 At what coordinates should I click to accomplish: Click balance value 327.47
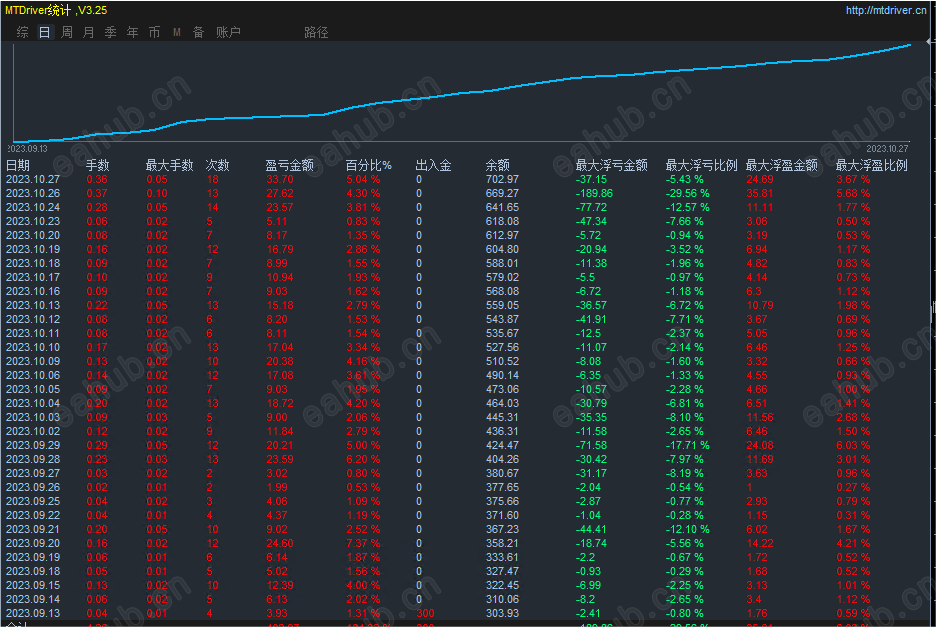pos(502,572)
